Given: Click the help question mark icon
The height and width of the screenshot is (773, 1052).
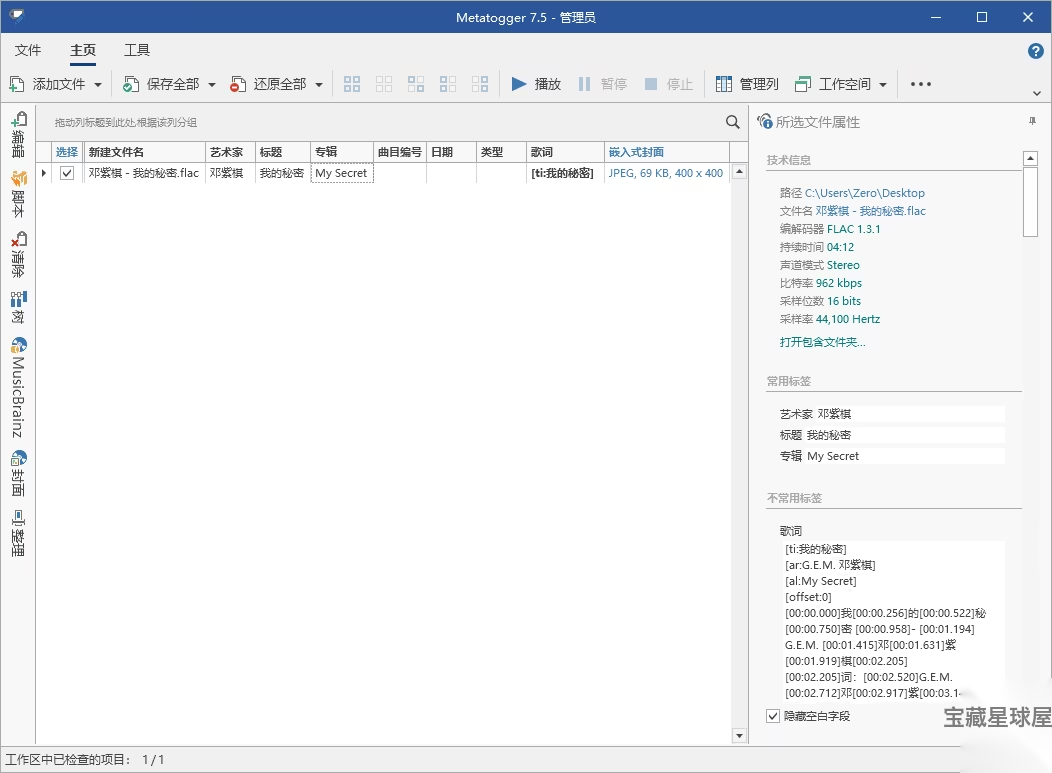Looking at the screenshot, I should tap(1035, 51).
